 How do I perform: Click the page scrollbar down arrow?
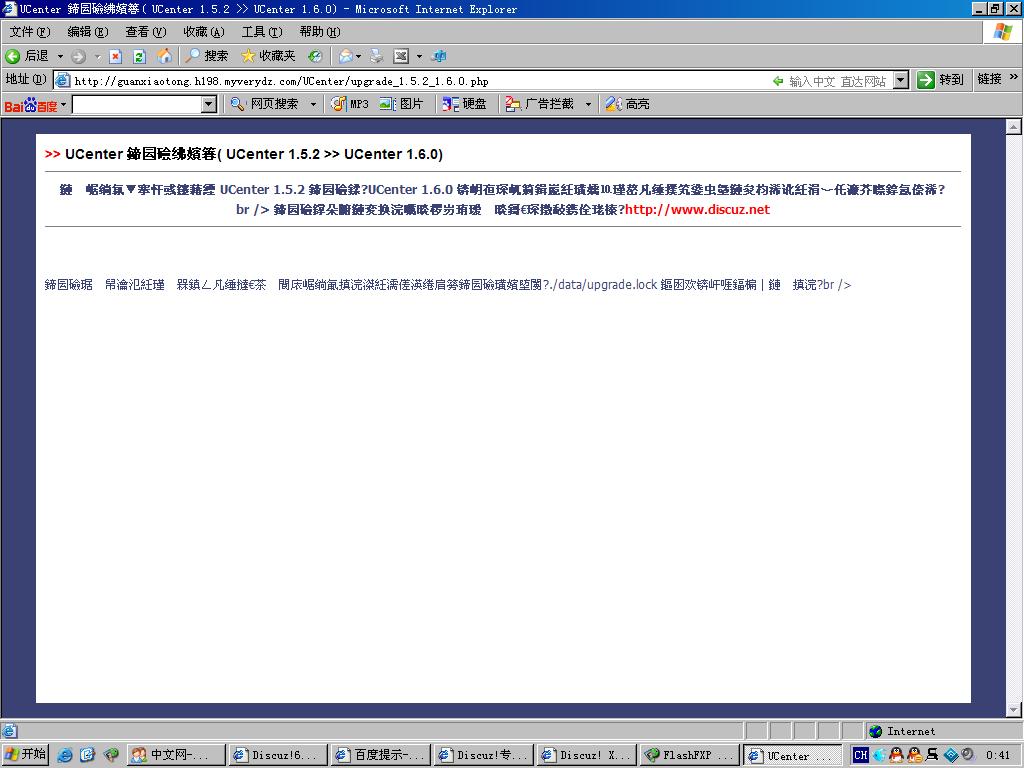click(x=1014, y=710)
